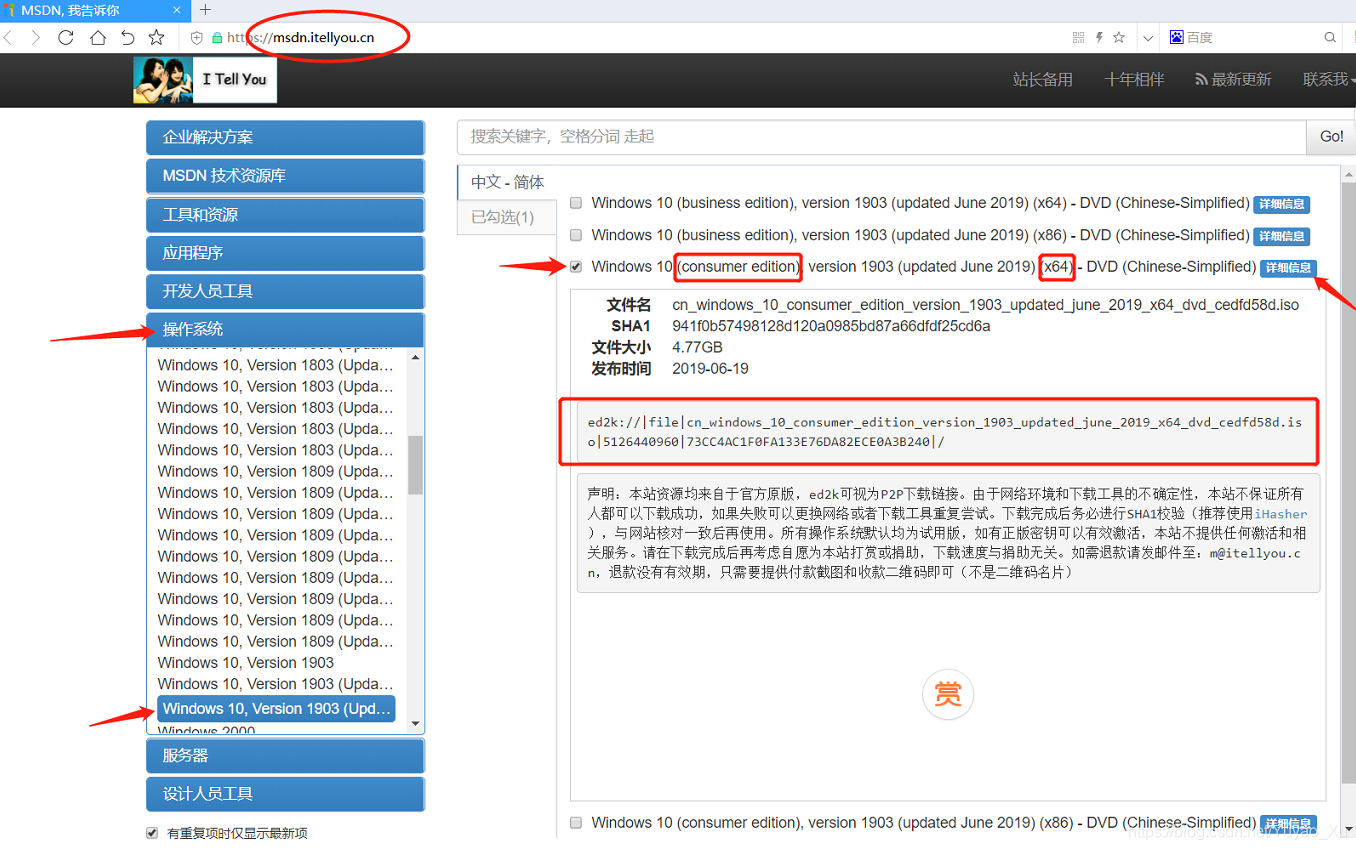Expand the 开发人员工具 category
Viewport: 1356px width, 850px height.
tap(285, 291)
